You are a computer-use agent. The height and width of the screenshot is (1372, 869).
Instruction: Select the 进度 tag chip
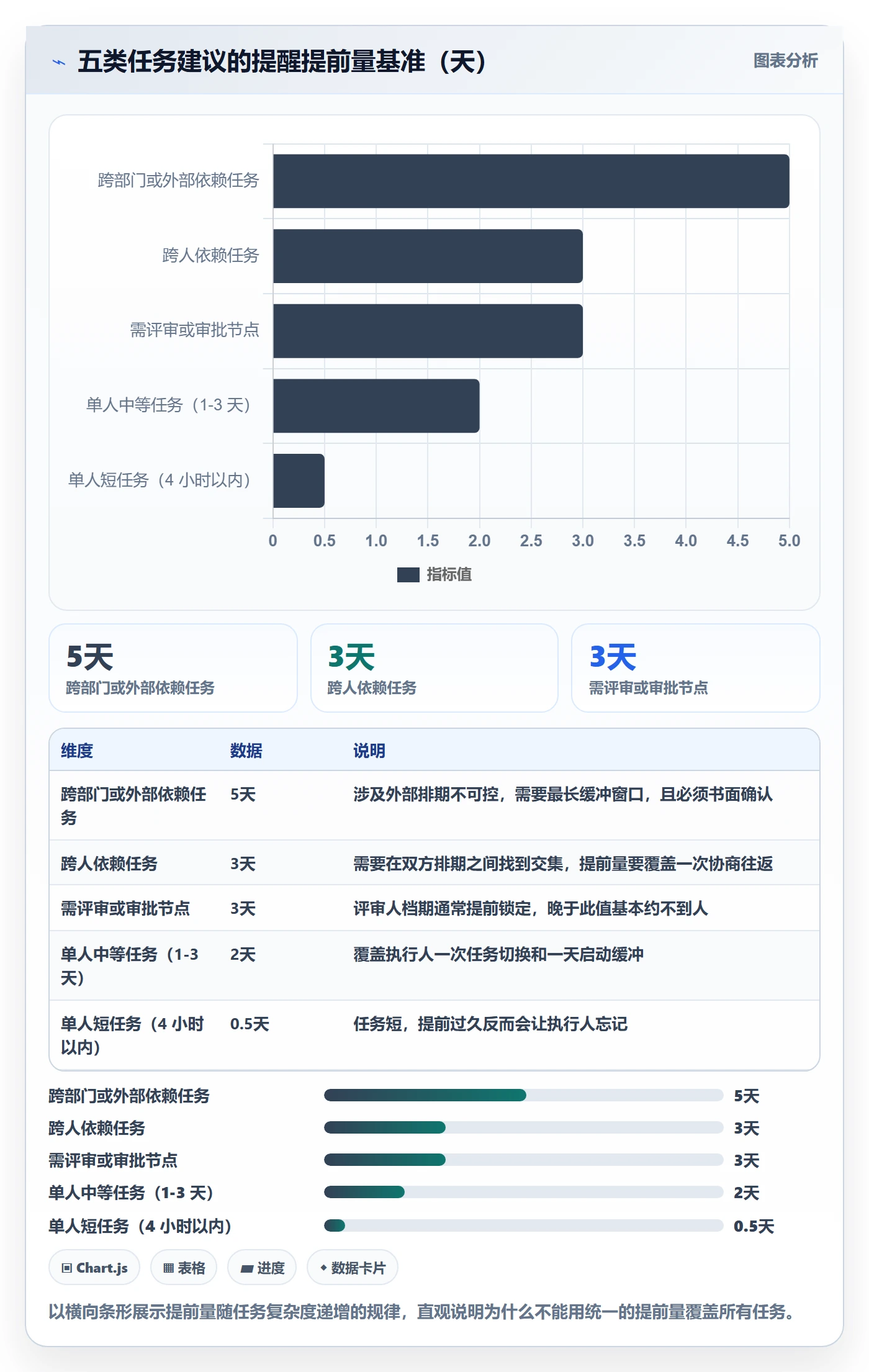[x=262, y=1268]
